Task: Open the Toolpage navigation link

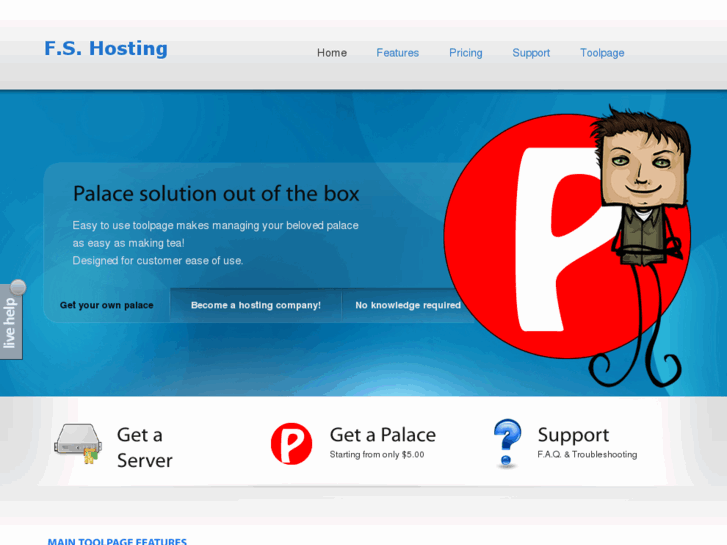Action: tap(602, 53)
